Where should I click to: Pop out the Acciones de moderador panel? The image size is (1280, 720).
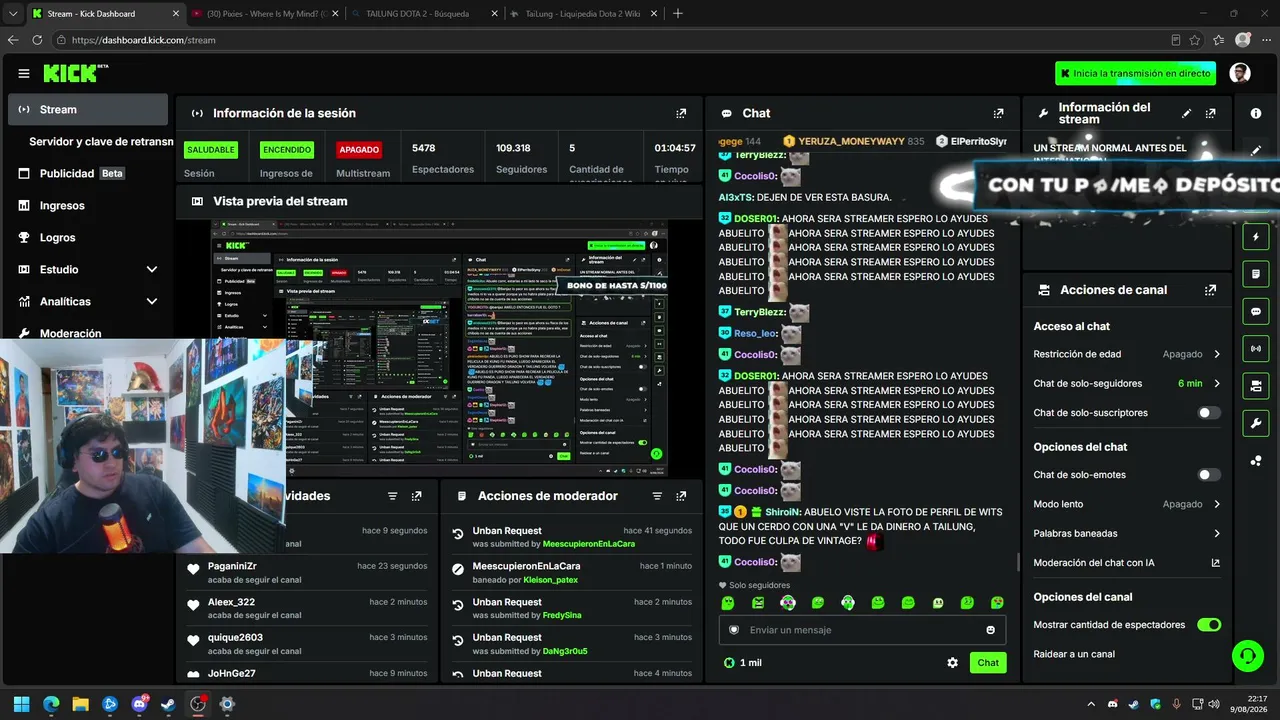tap(681, 496)
